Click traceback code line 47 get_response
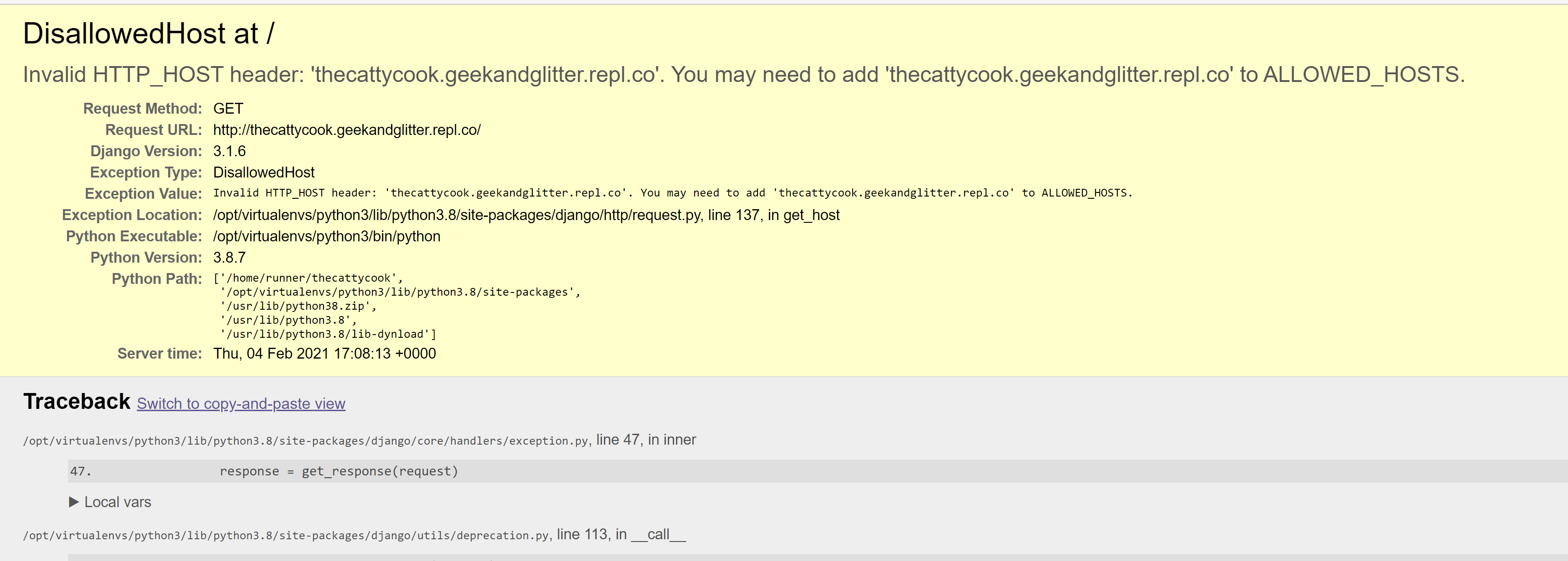This screenshot has height=561, width=1568. (x=338, y=471)
